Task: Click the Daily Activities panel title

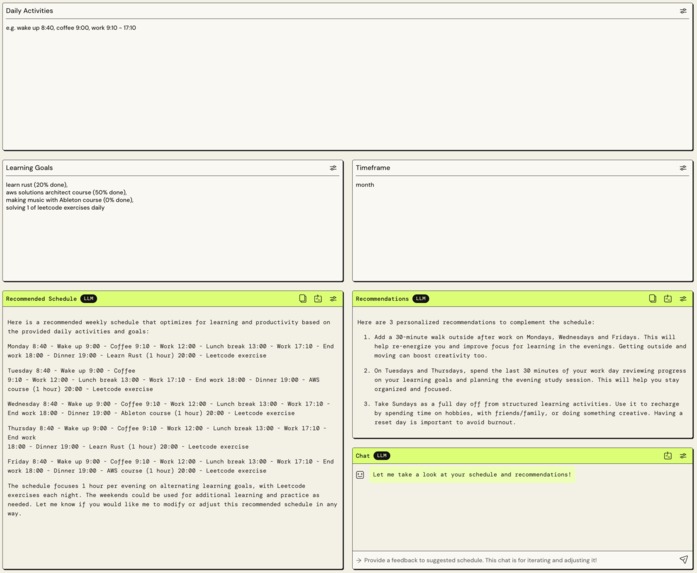Action: (x=29, y=11)
